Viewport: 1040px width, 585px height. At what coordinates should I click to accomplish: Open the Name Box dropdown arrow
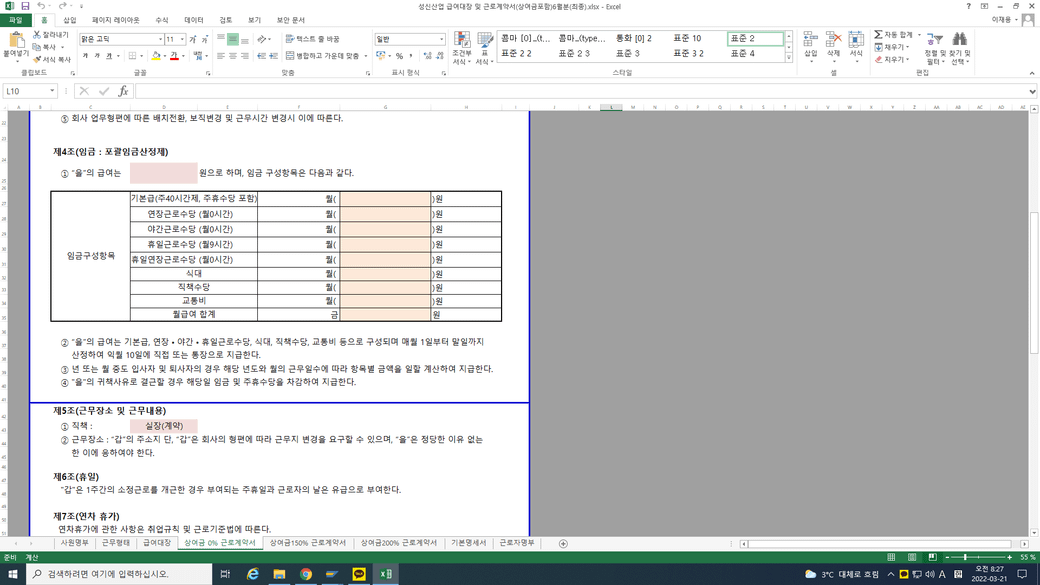[53, 91]
